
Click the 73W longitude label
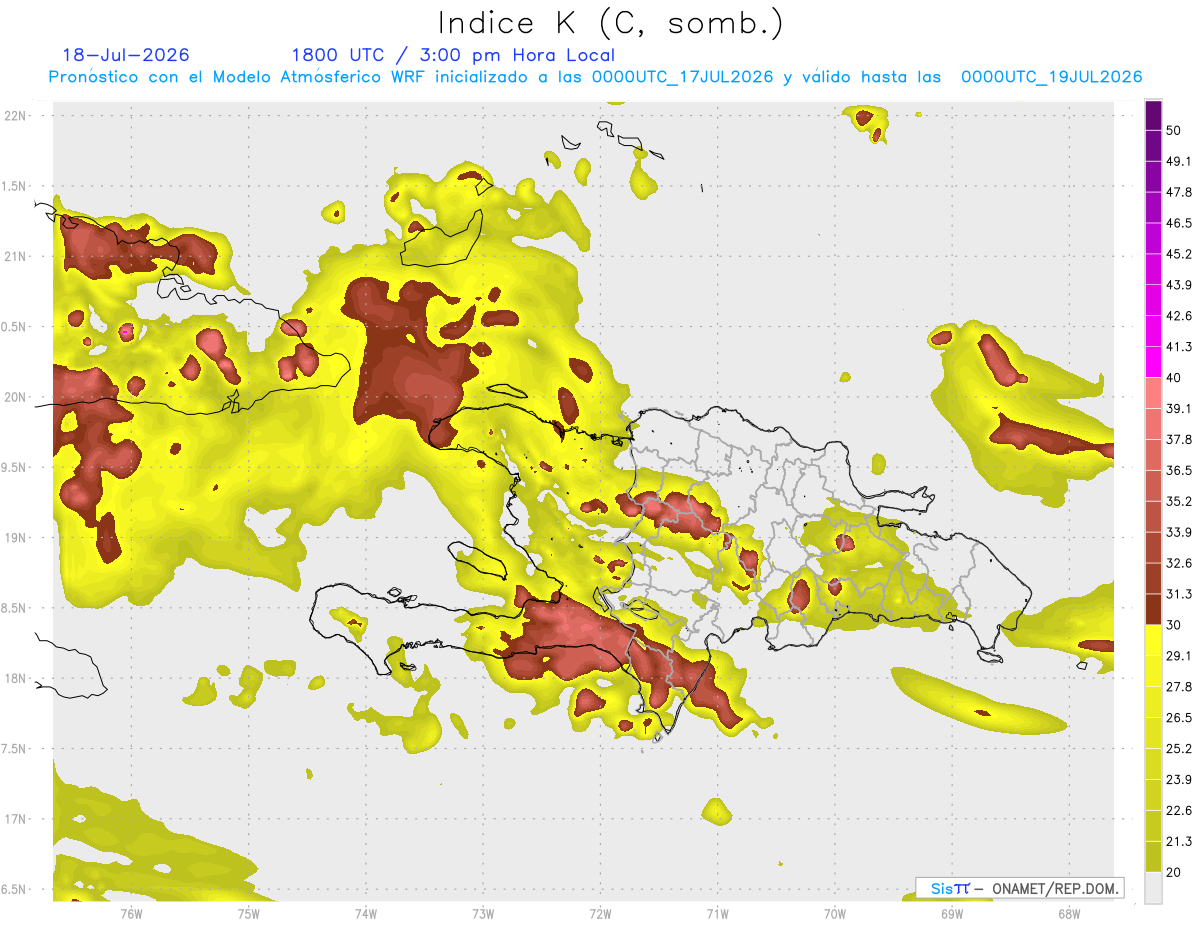pyautogui.click(x=483, y=914)
